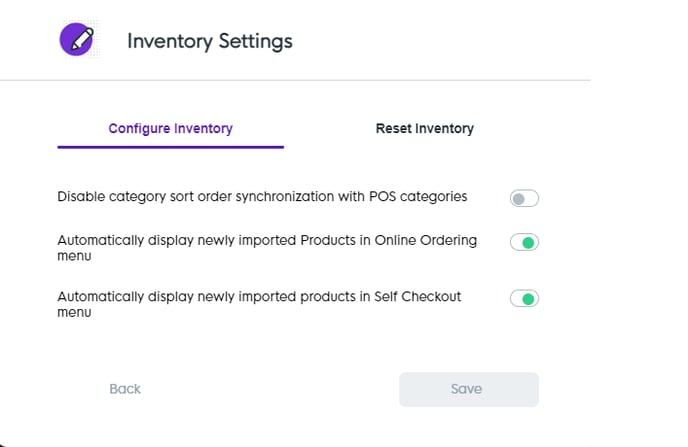Click the green knob of Self Checkout switch
The width and height of the screenshot is (688, 447).
pyautogui.click(x=530, y=298)
